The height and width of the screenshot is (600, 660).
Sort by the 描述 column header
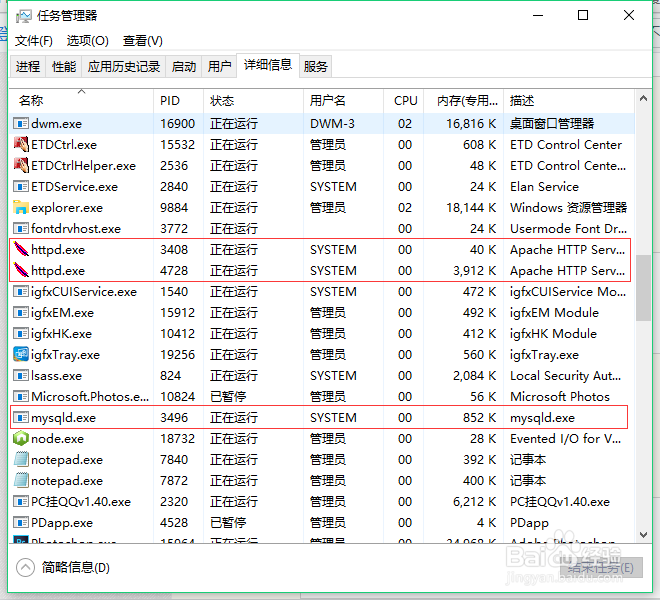pos(569,101)
